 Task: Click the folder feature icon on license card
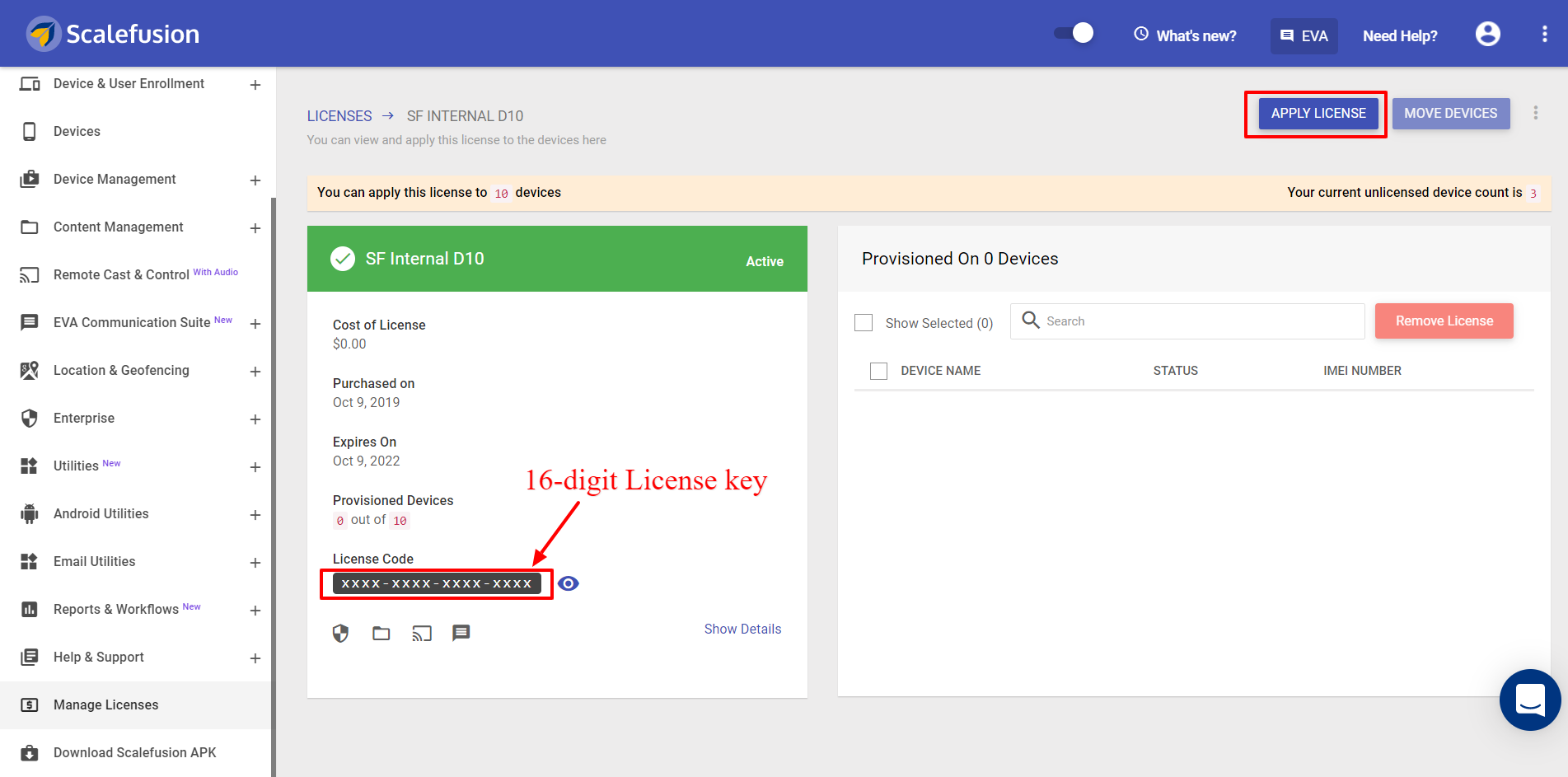pos(381,633)
